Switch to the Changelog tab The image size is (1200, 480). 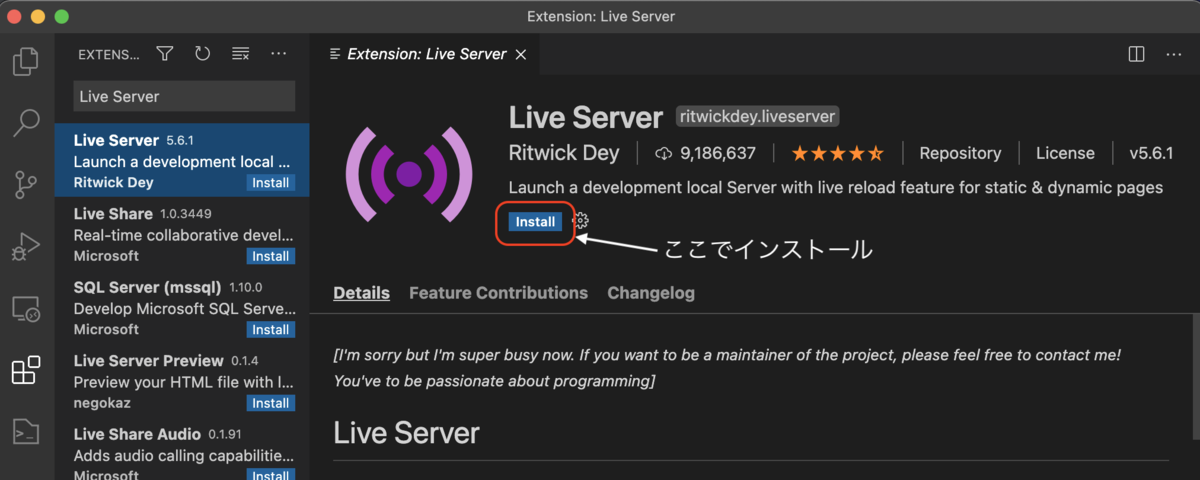point(651,293)
